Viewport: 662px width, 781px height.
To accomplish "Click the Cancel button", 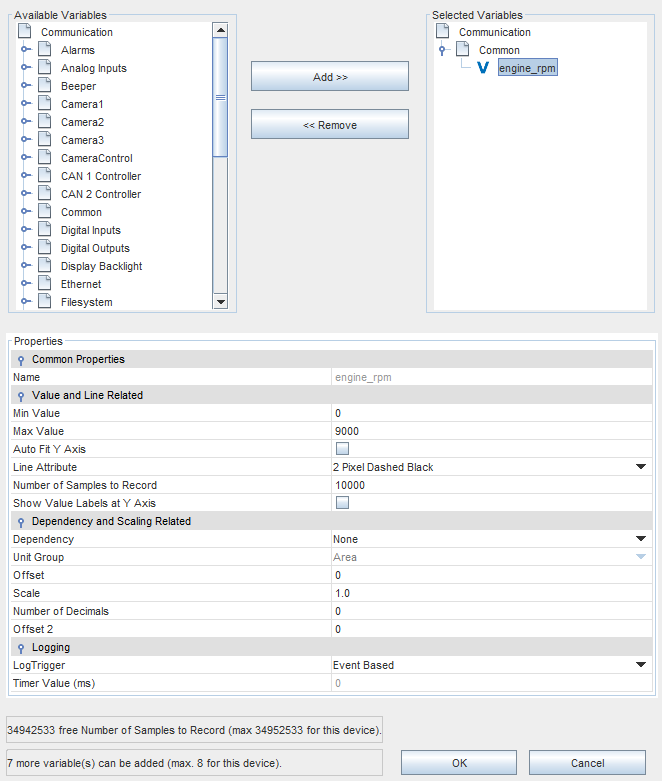I will point(587,763).
